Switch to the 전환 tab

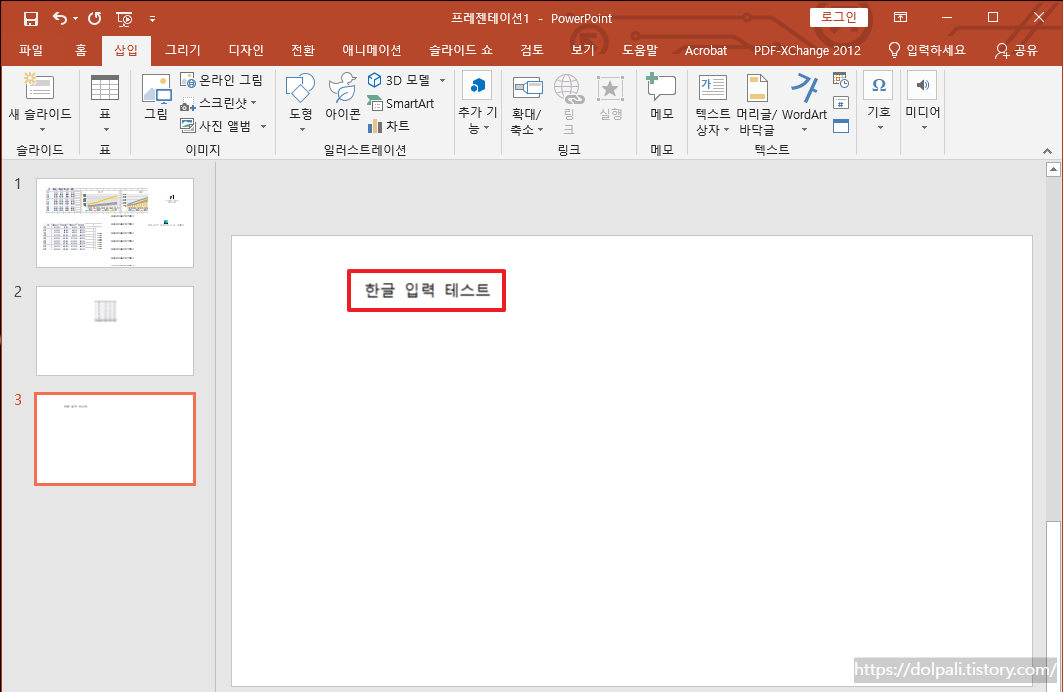pos(303,50)
